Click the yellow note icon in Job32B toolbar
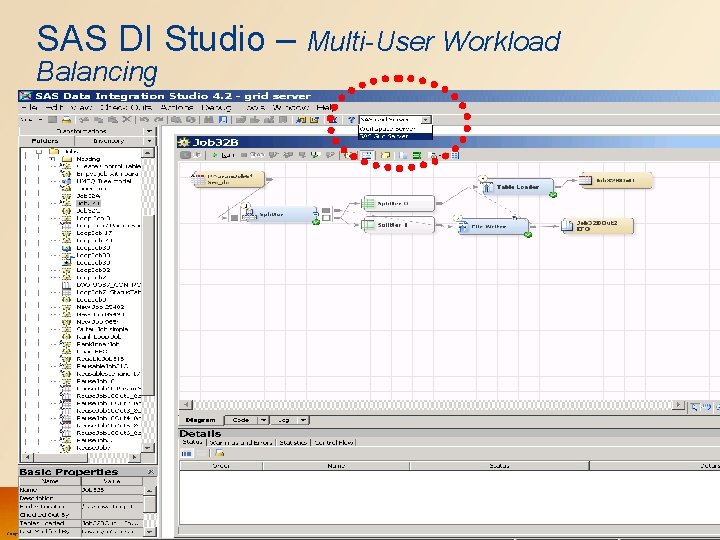The height and width of the screenshot is (540, 720). coord(385,155)
